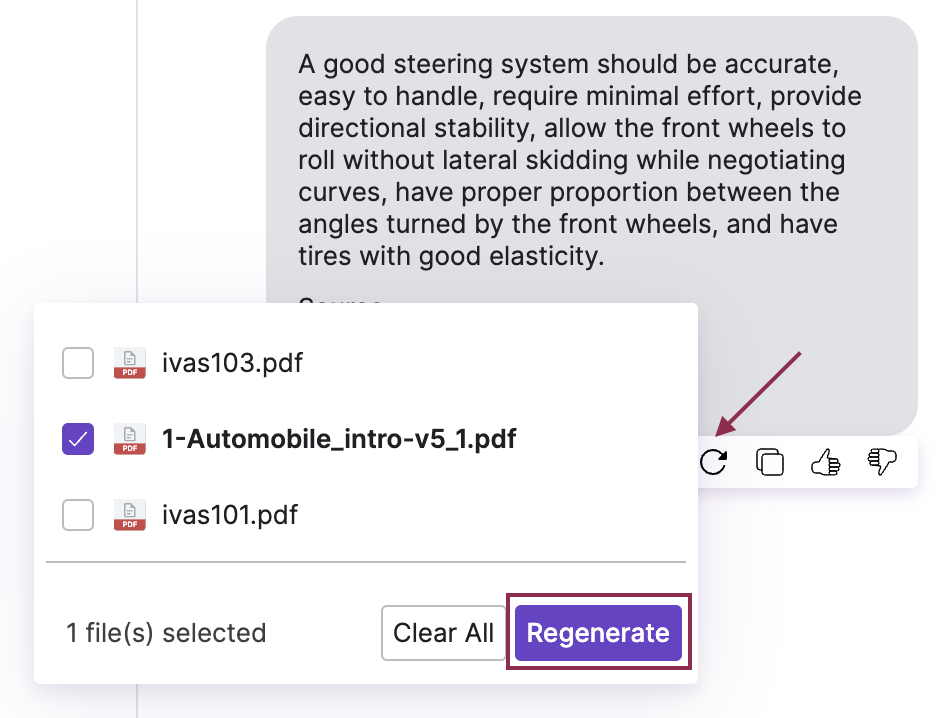The width and height of the screenshot is (936, 718).
Task: Uncheck the 1-Automobile_intro-v5_1.pdf checkbox
Action: (x=78, y=439)
